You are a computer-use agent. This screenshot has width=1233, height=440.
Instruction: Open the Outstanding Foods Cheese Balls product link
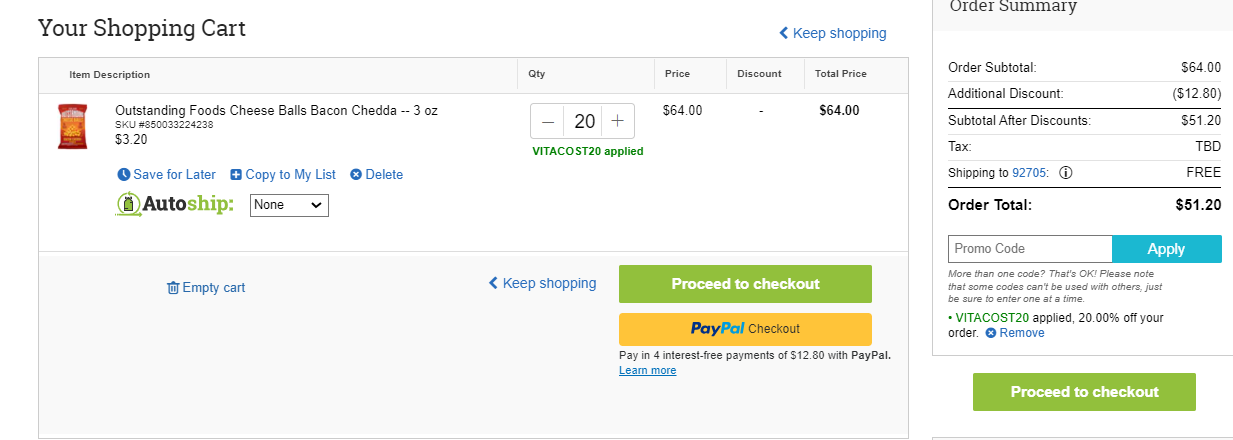point(276,110)
